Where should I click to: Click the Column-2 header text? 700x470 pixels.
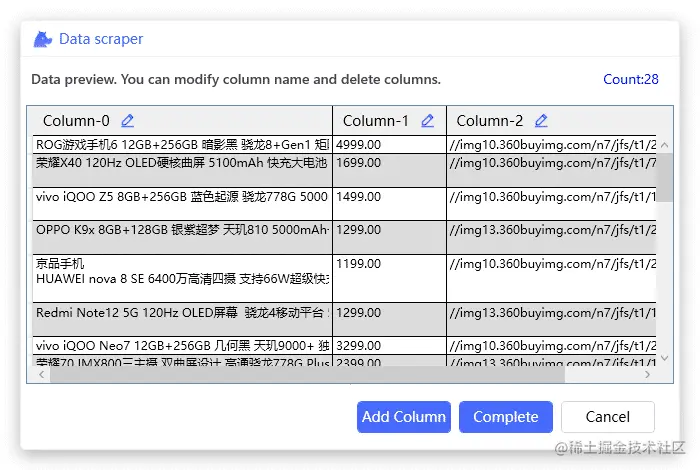489,121
